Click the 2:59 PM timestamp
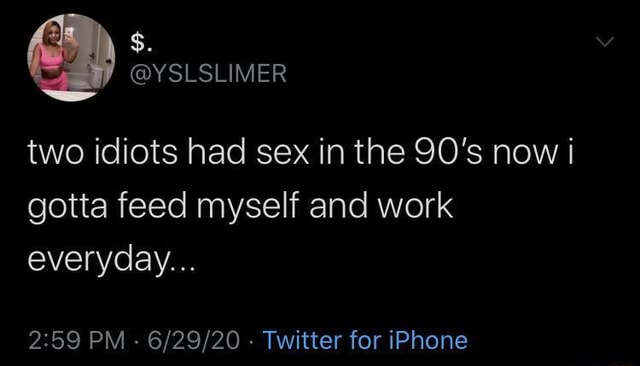This screenshot has height=366, width=640. click(77, 340)
